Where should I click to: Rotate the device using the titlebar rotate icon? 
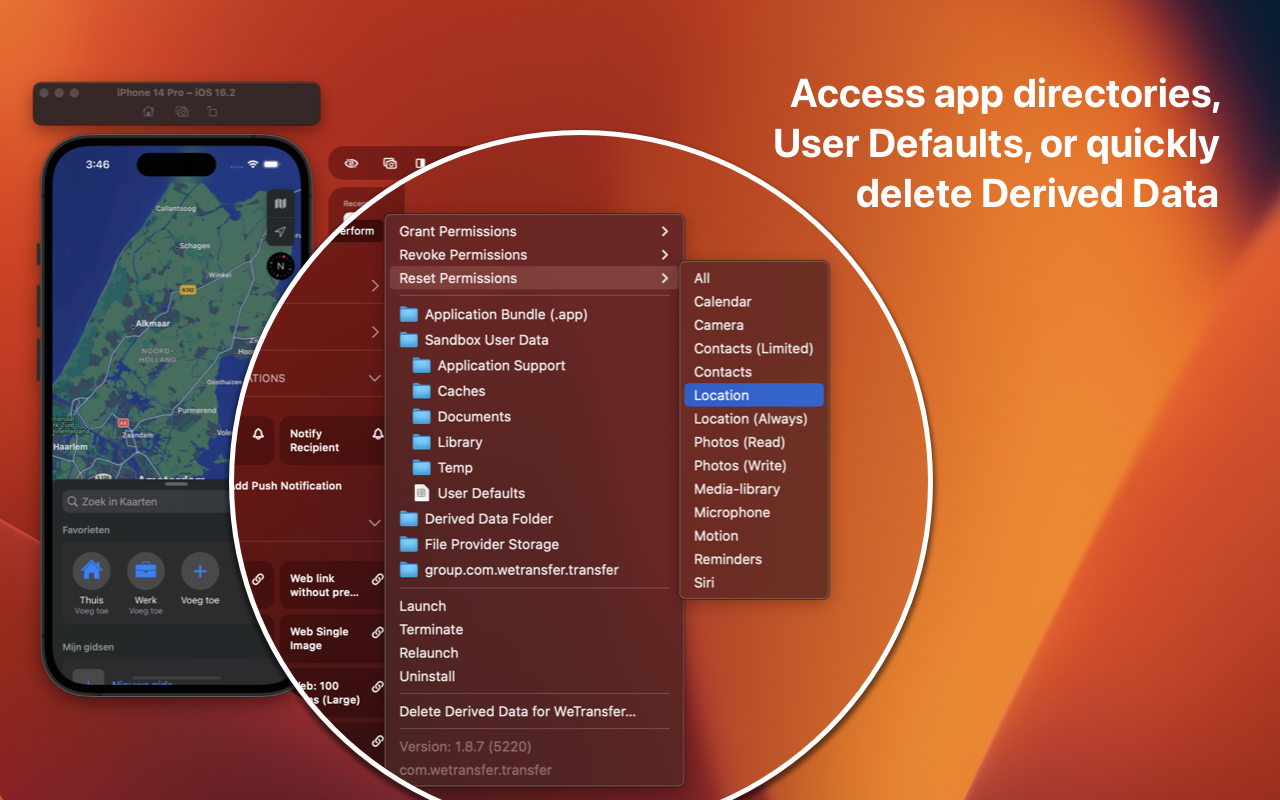click(x=212, y=112)
